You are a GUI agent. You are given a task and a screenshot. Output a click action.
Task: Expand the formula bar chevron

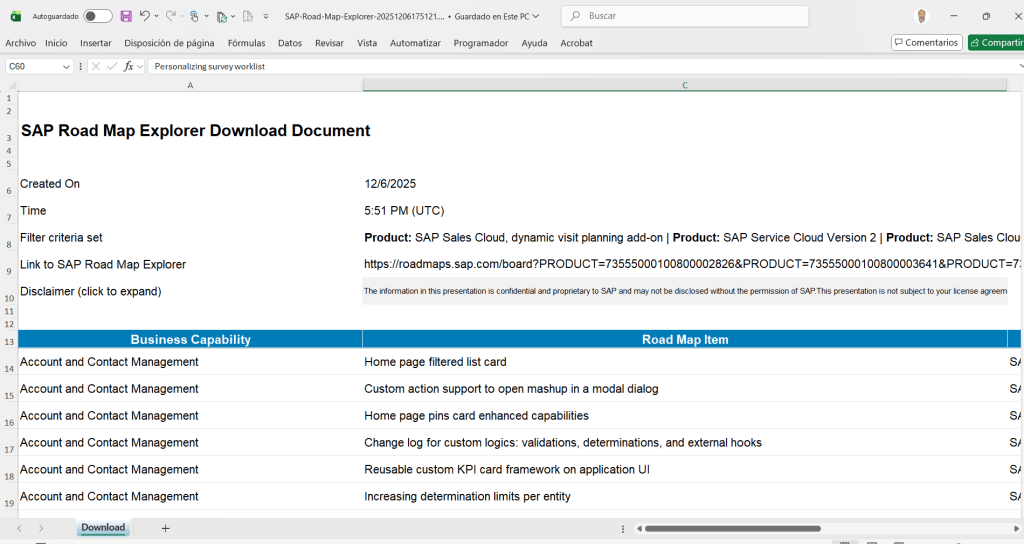pyautogui.click(x=1017, y=66)
